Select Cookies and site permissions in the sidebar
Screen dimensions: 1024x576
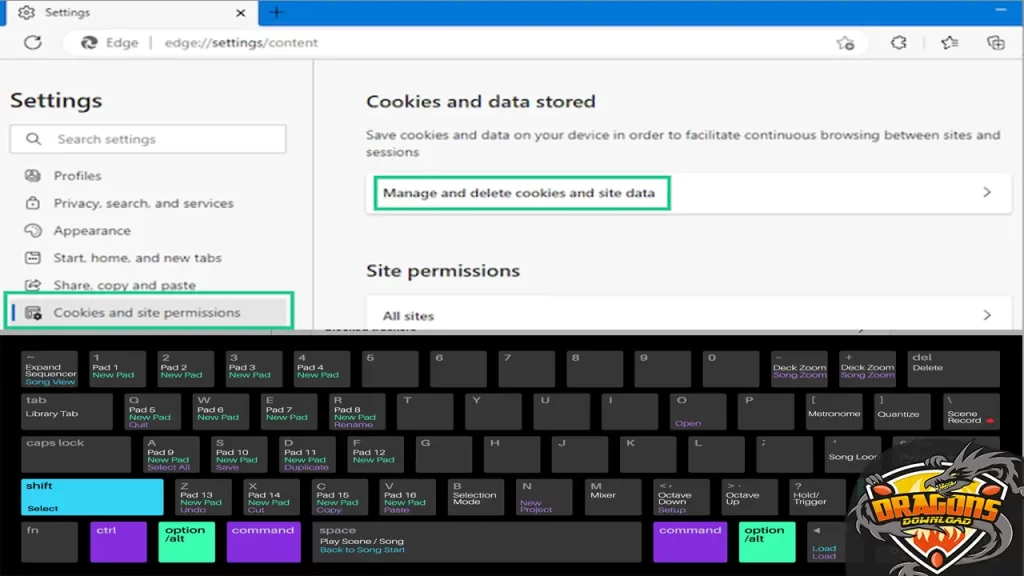(147, 313)
